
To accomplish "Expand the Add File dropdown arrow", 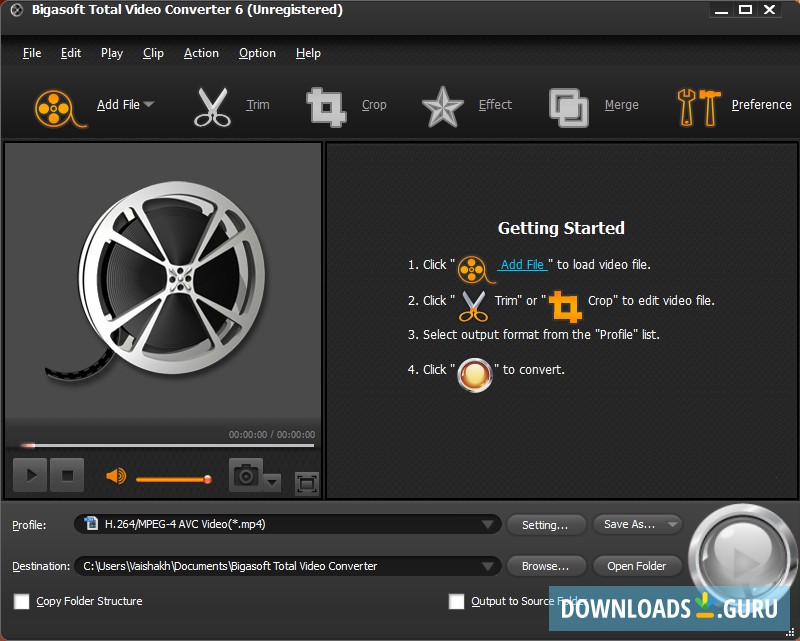I will coord(149,104).
